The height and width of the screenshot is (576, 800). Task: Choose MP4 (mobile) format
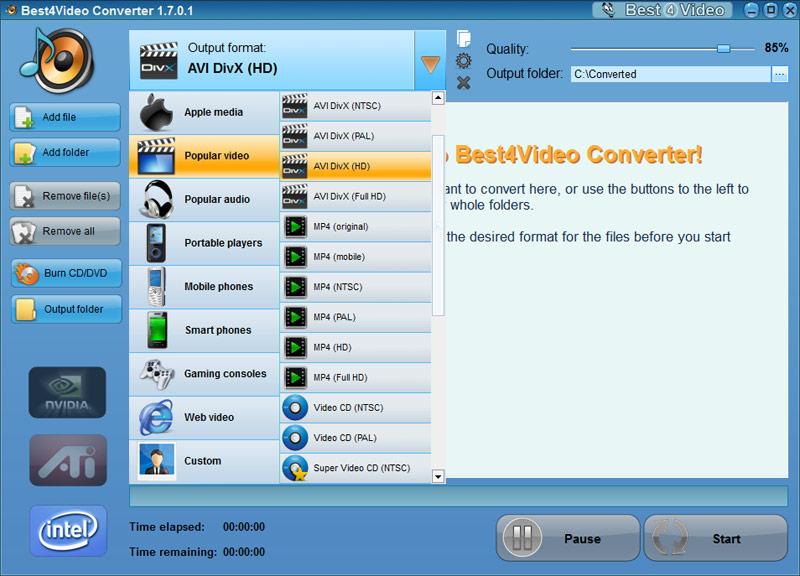[x=356, y=257]
